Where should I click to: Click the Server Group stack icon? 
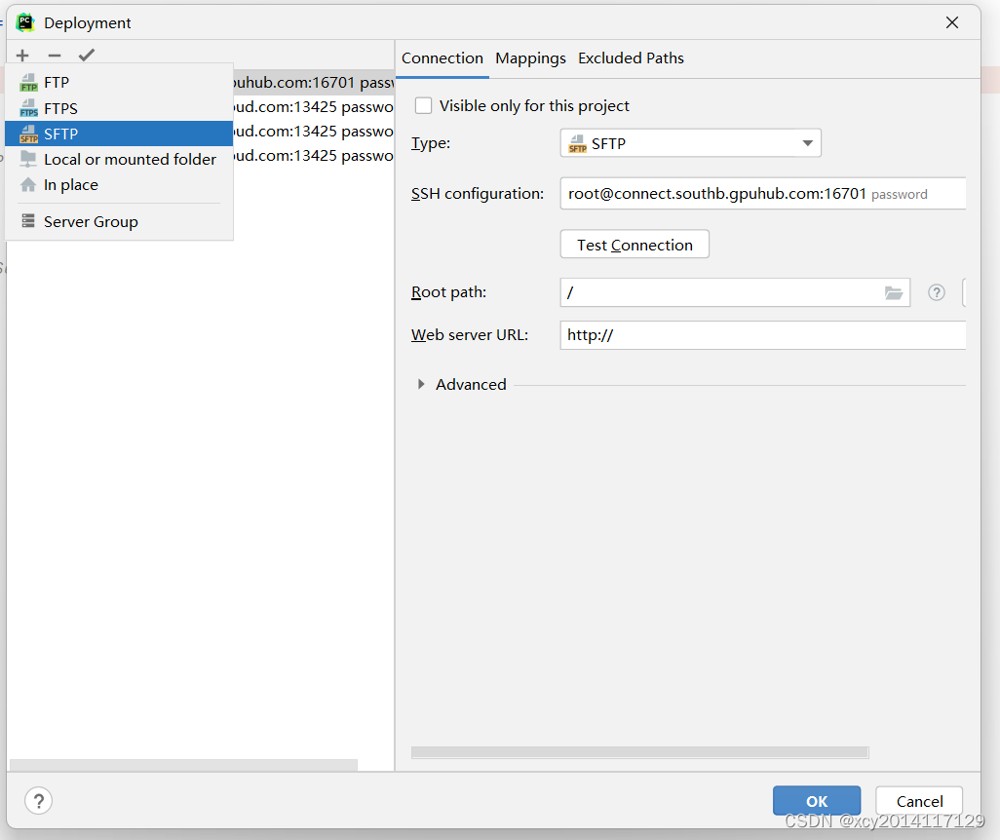coord(28,221)
